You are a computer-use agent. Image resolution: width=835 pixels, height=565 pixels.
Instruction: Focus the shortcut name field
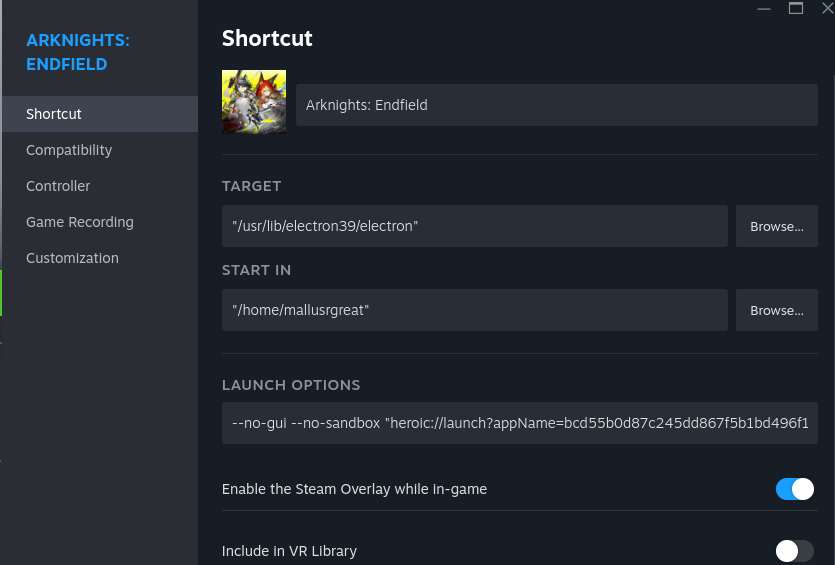(x=556, y=105)
